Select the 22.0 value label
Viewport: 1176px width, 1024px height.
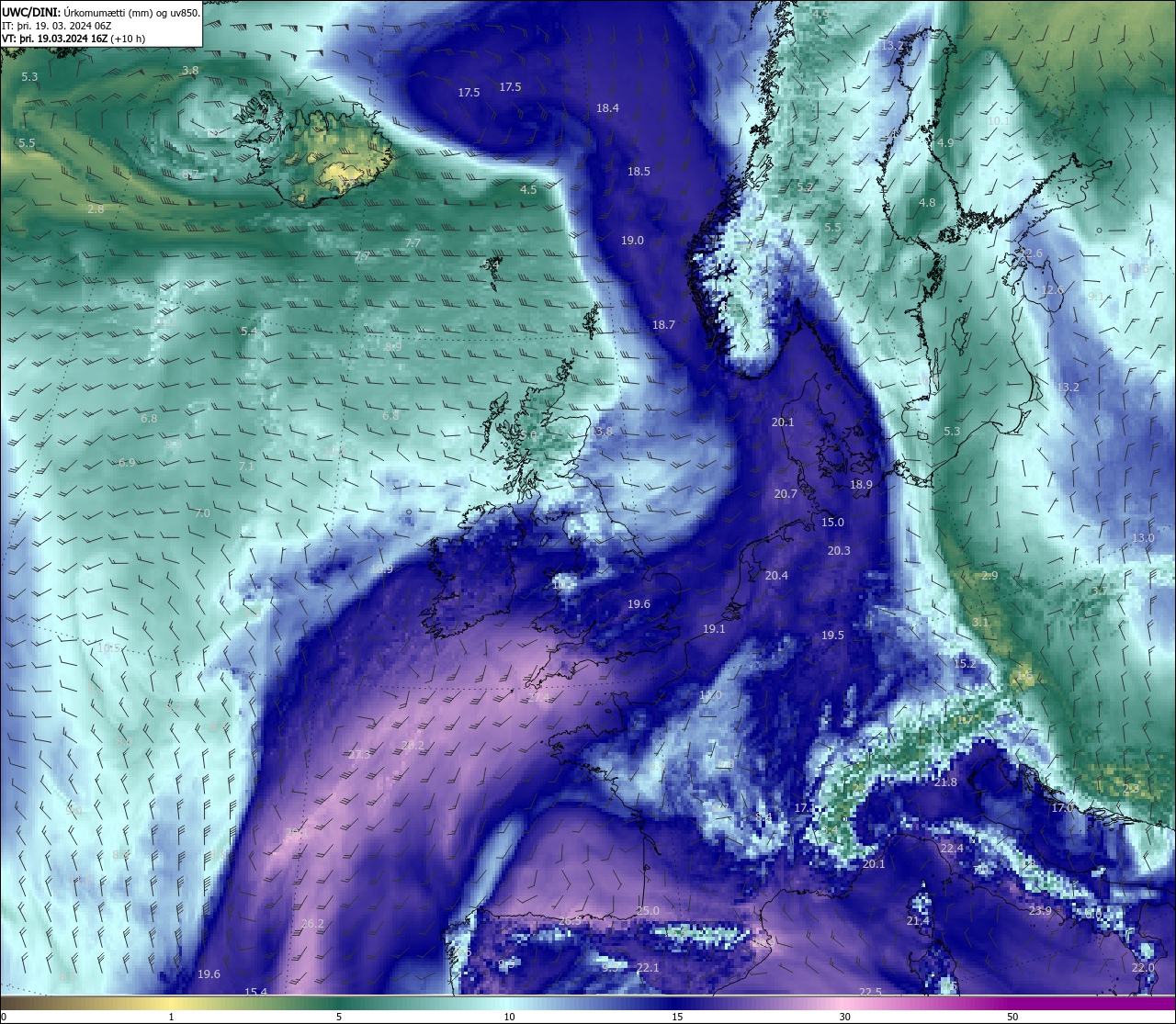(1143, 967)
